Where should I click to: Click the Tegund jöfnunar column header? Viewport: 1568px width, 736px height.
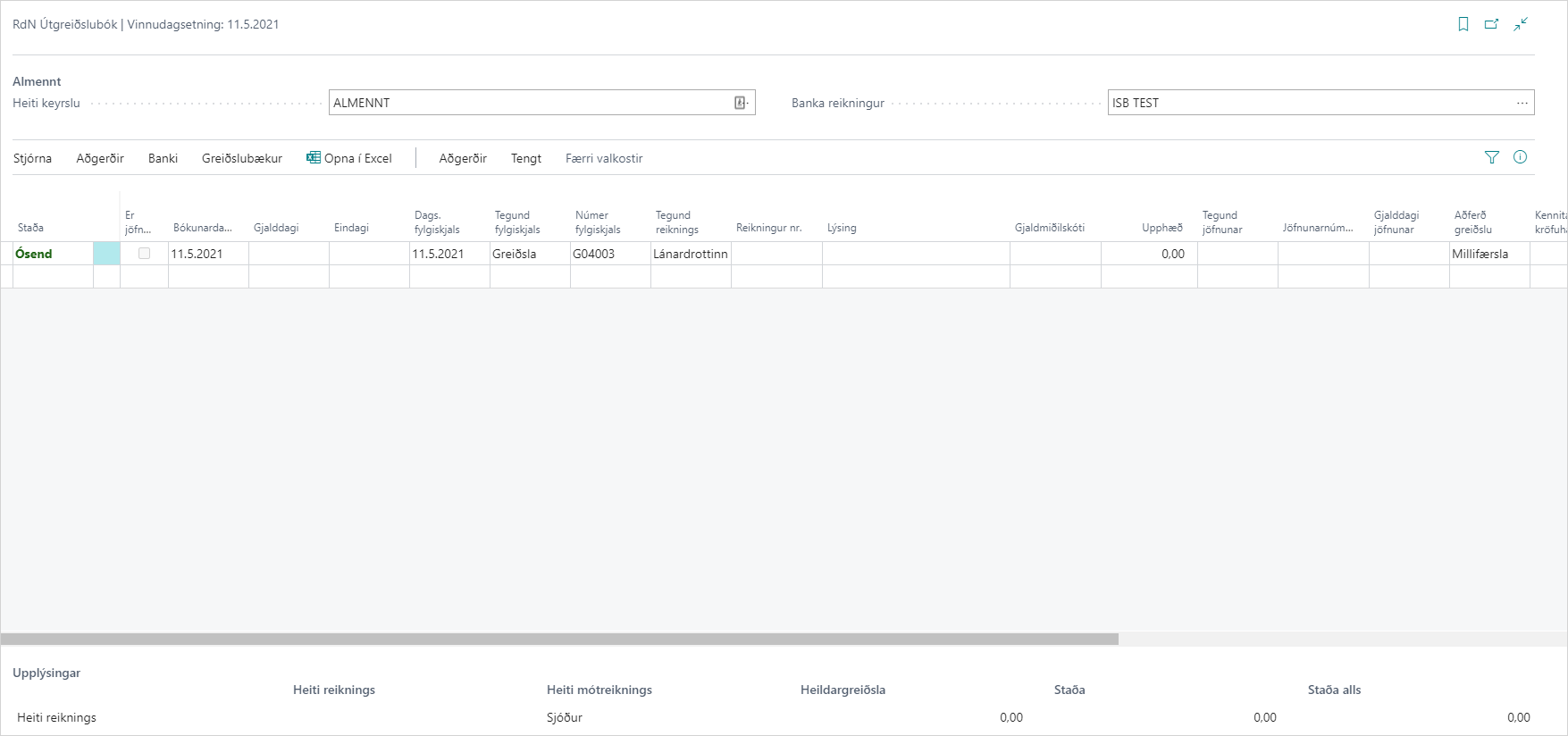point(1222,222)
